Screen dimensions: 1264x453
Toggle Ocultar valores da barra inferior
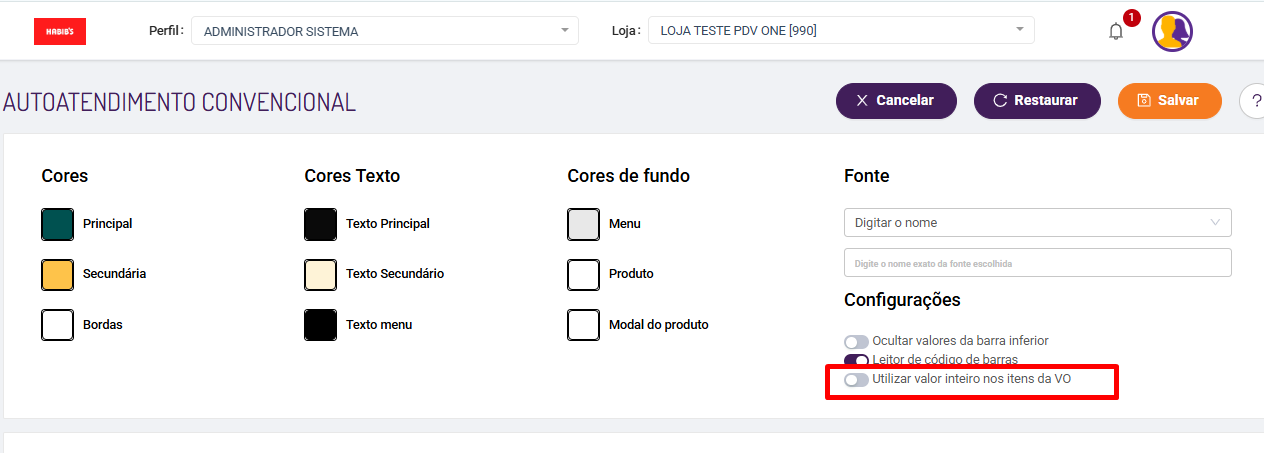tap(856, 341)
